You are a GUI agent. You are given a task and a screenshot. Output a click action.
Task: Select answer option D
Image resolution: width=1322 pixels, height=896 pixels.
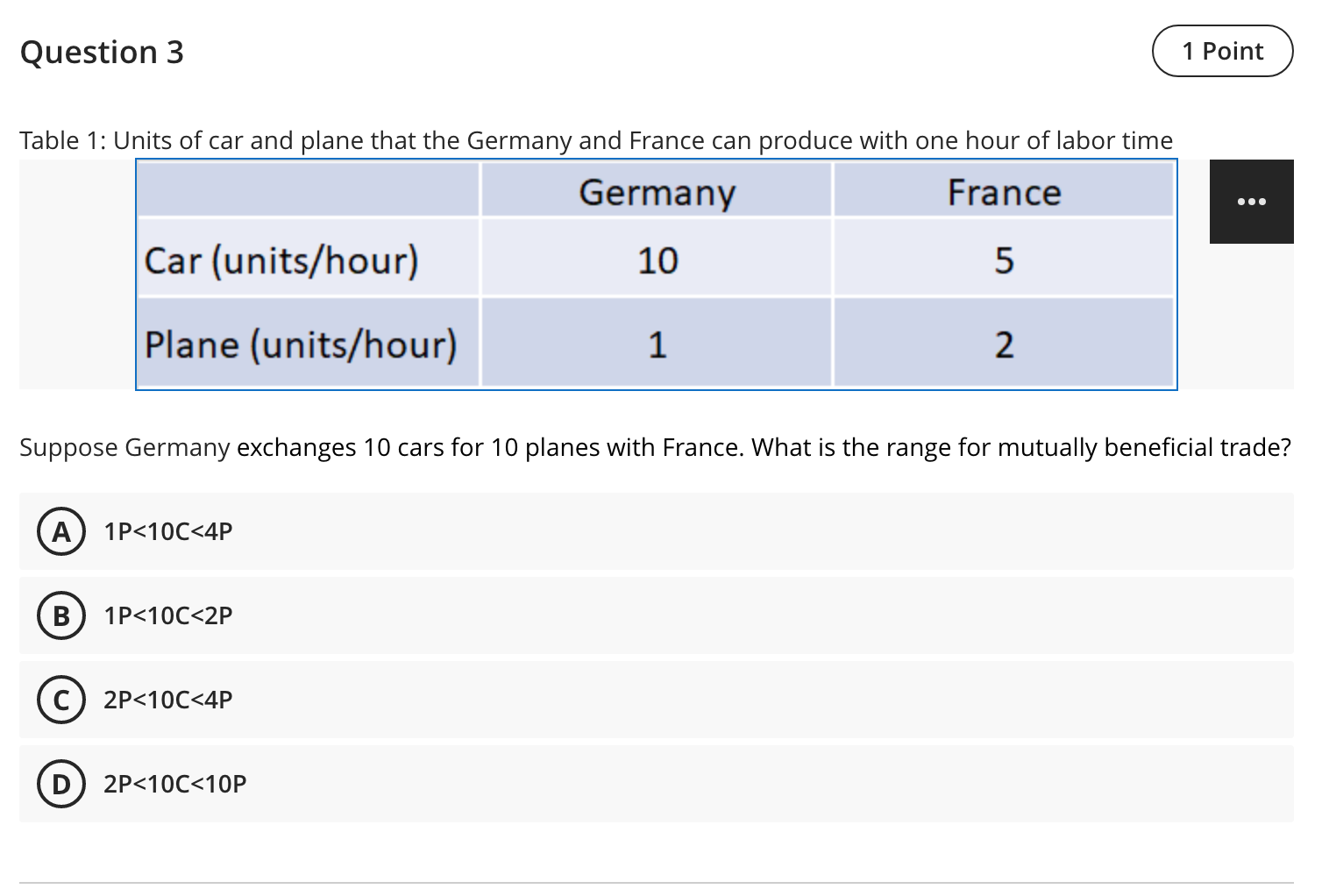pyautogui.click(x=60, y=784)
